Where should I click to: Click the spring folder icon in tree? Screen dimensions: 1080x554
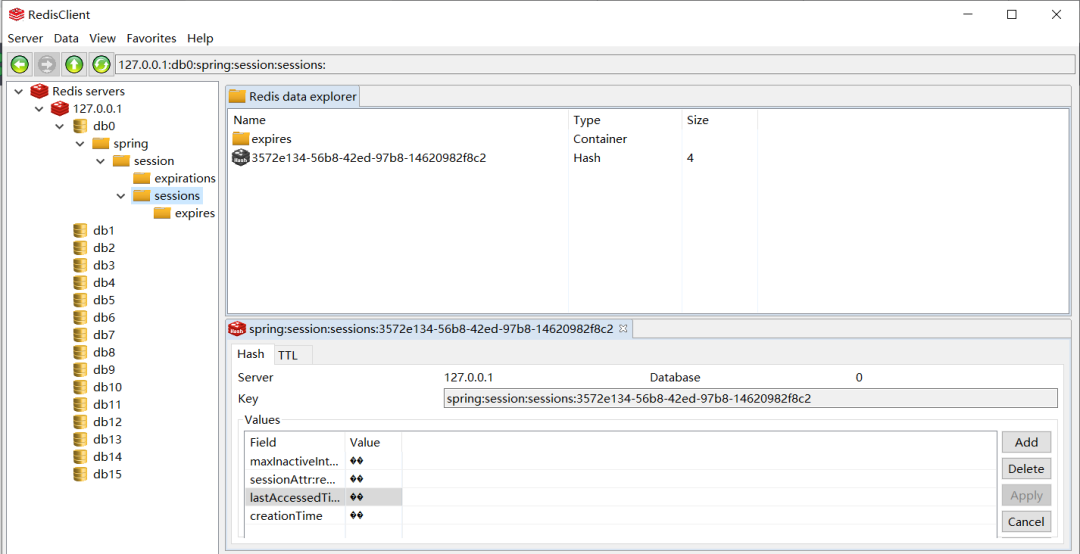(101, 143)
